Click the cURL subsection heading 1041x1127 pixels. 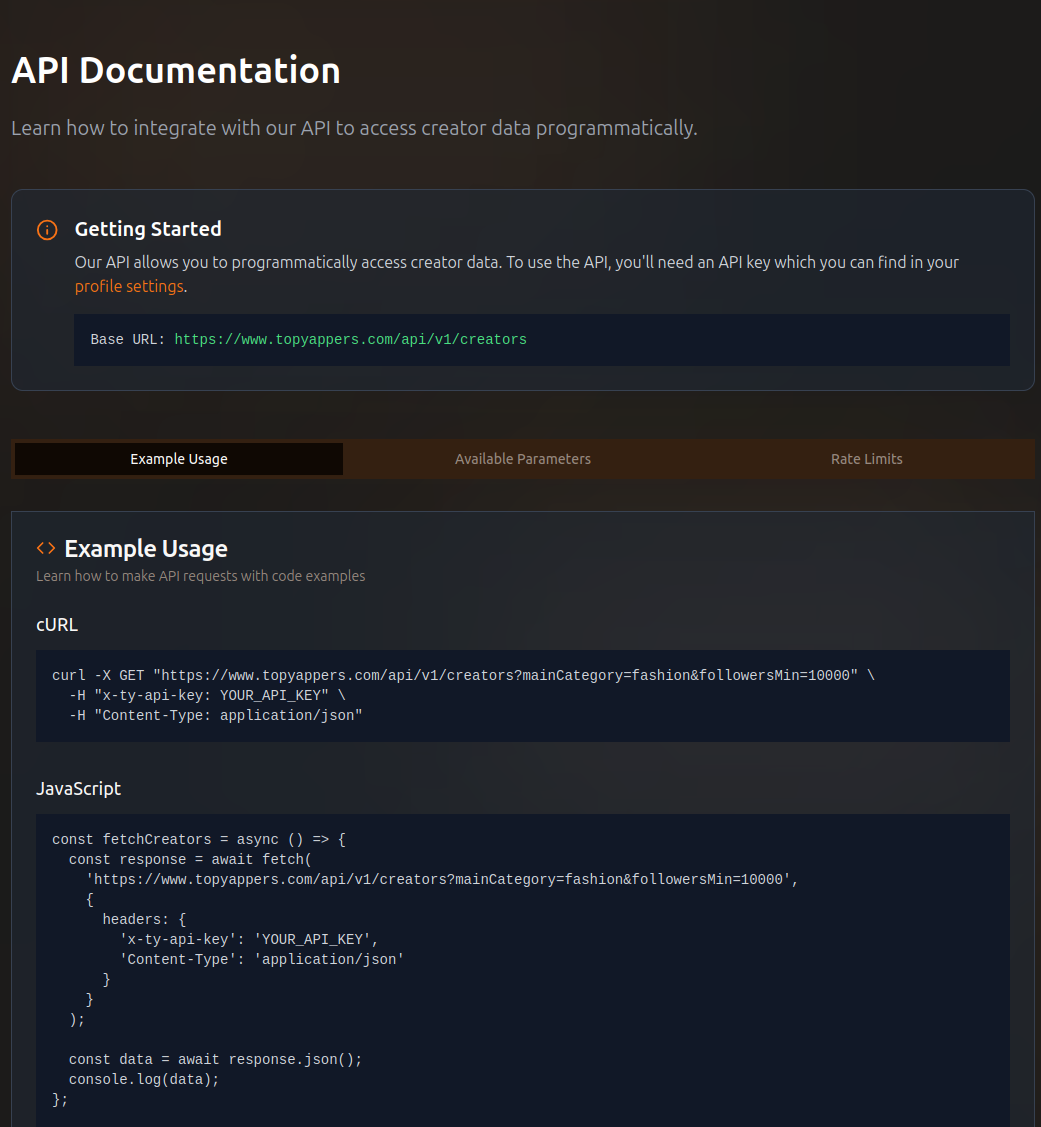tap(57, 625)
